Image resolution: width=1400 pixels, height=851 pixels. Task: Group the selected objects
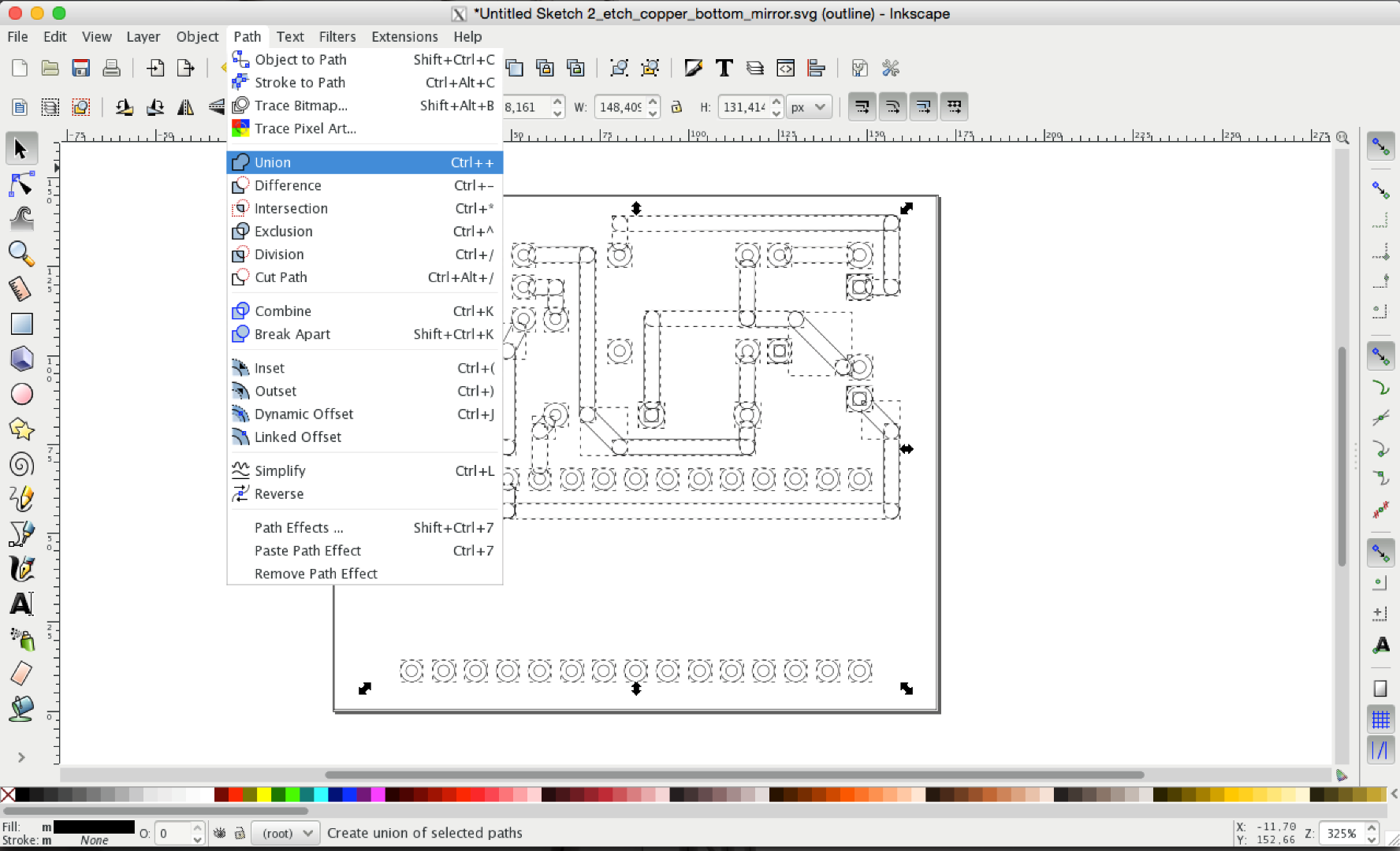point(620,69)
